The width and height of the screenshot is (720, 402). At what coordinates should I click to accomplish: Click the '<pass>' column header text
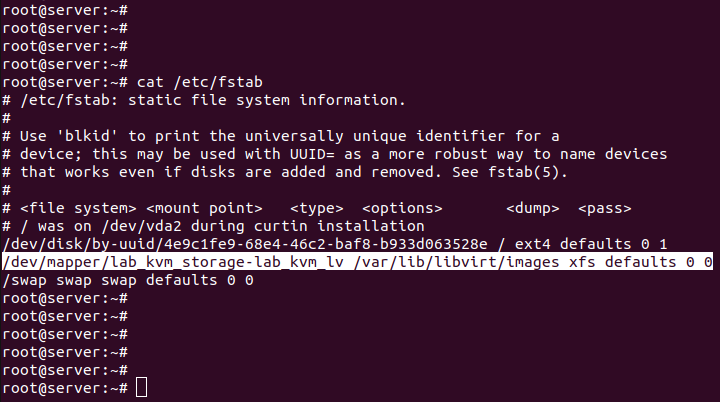[x=605, y=208]
